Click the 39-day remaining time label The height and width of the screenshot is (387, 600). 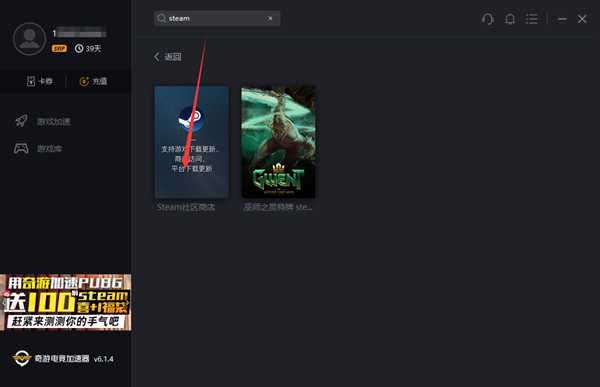(88, 49)
